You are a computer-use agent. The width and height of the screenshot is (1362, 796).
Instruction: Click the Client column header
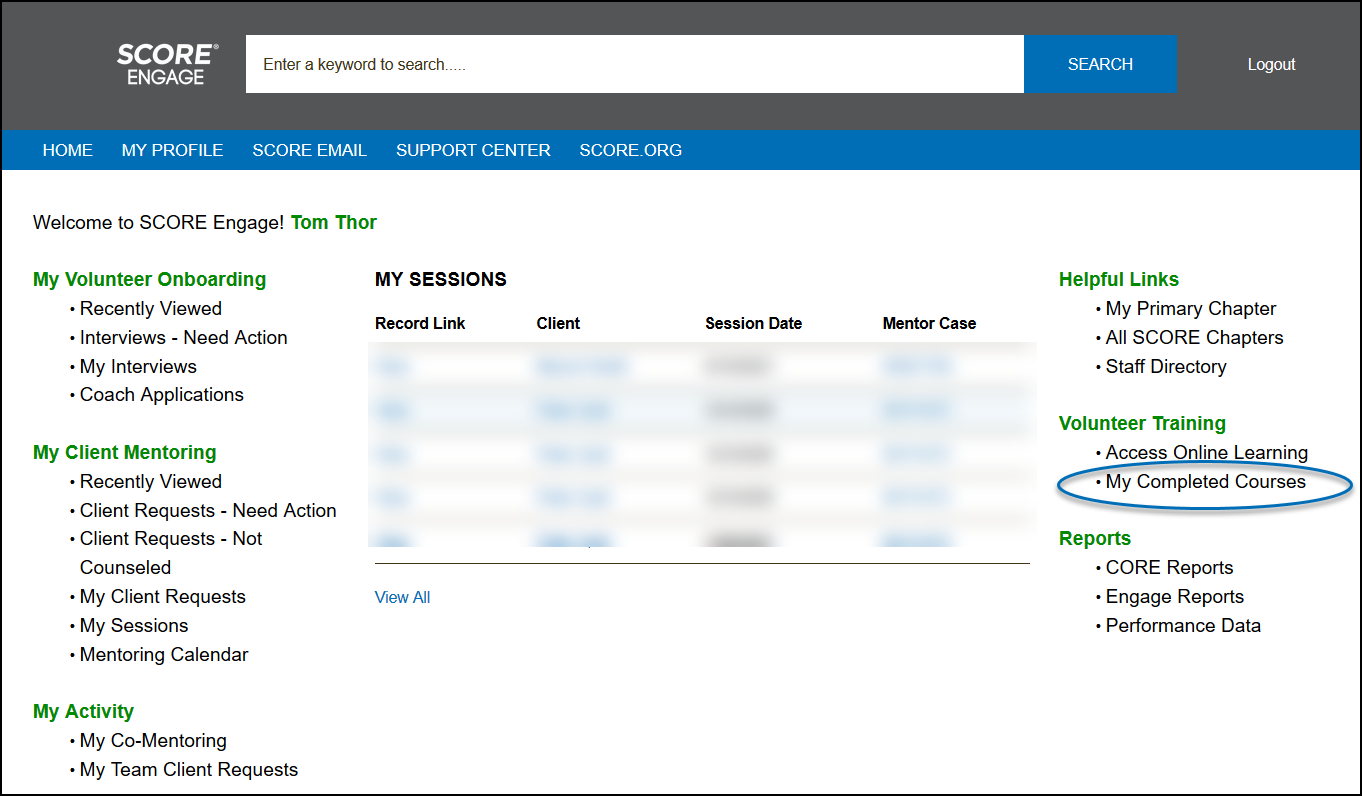tap(558, 323)
